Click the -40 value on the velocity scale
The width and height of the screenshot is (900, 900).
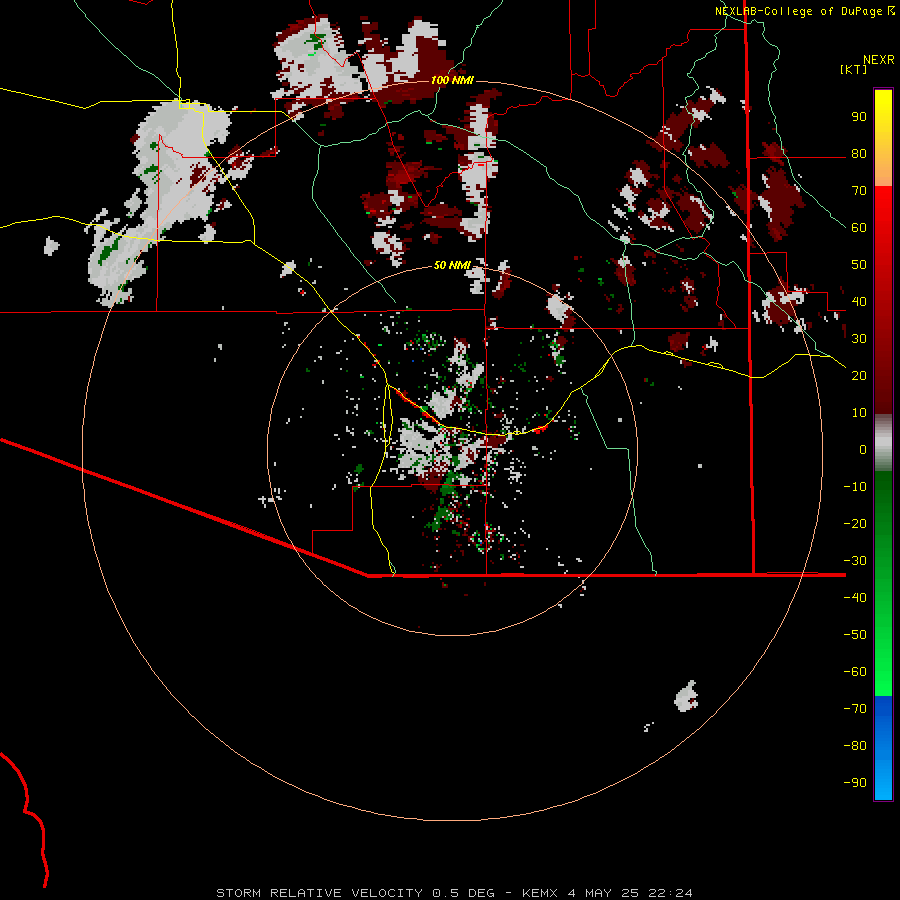855,598
